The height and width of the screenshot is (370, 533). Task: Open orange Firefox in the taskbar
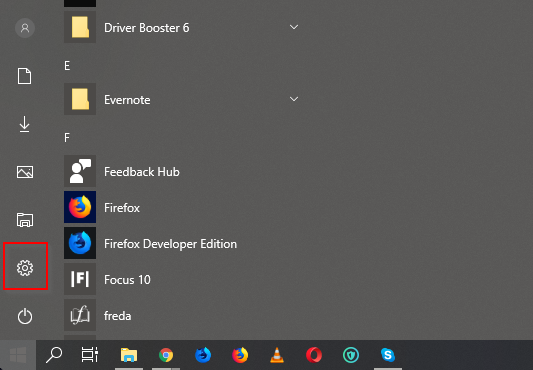click(x=240, y=355)
